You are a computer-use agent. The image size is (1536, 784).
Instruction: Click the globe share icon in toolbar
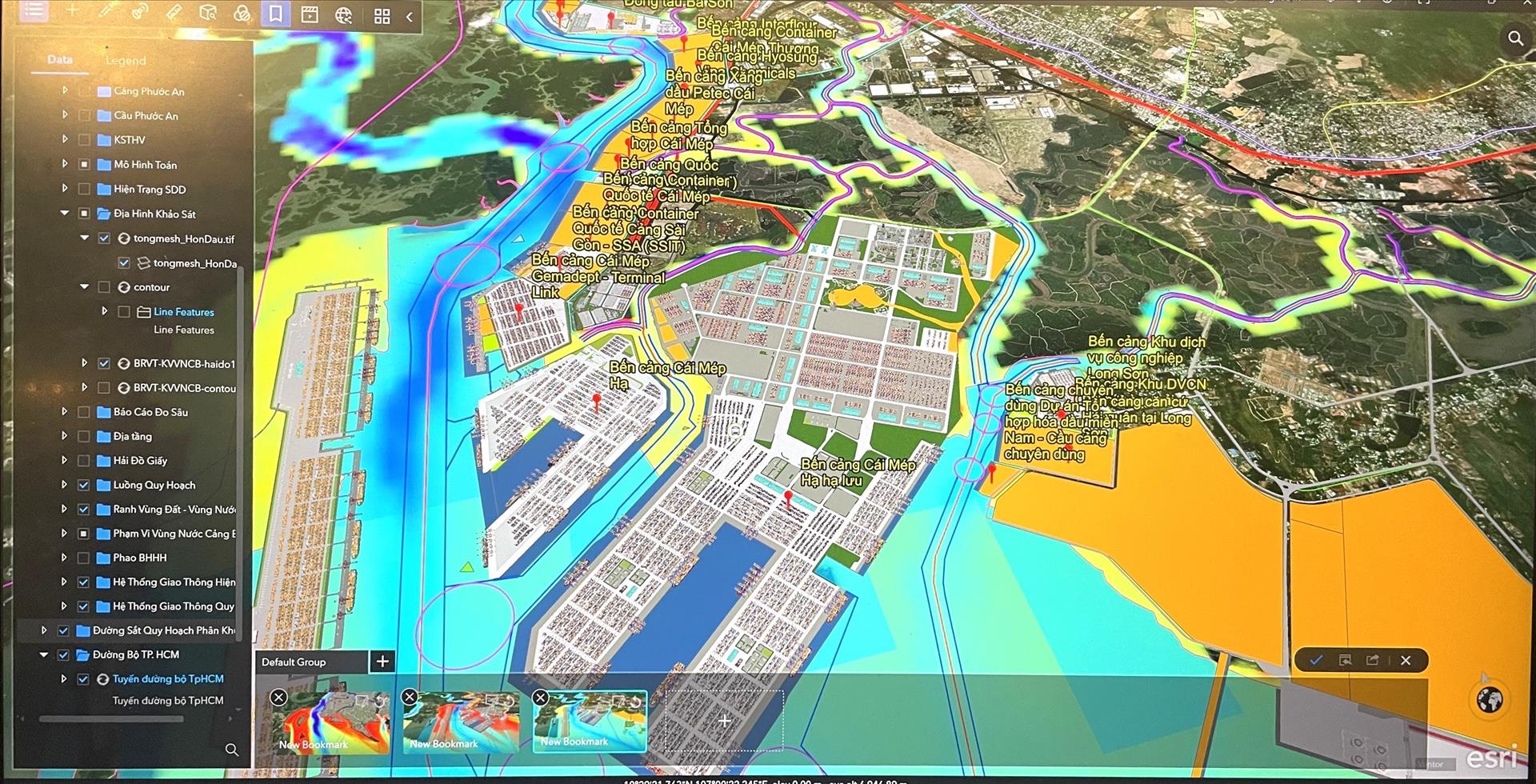tap(344, 15)
